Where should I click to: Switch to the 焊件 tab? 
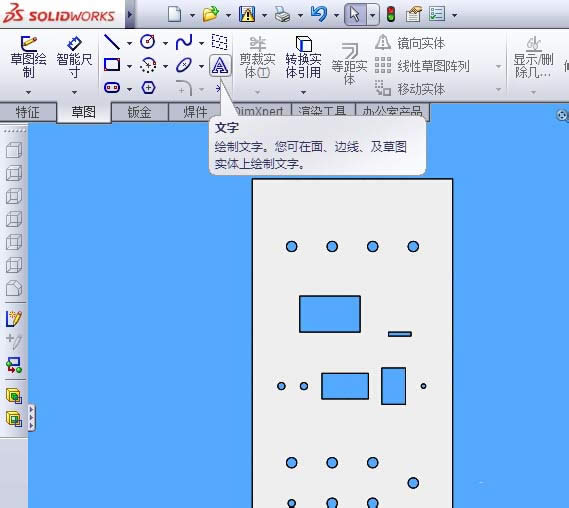(x=195, y=112)
